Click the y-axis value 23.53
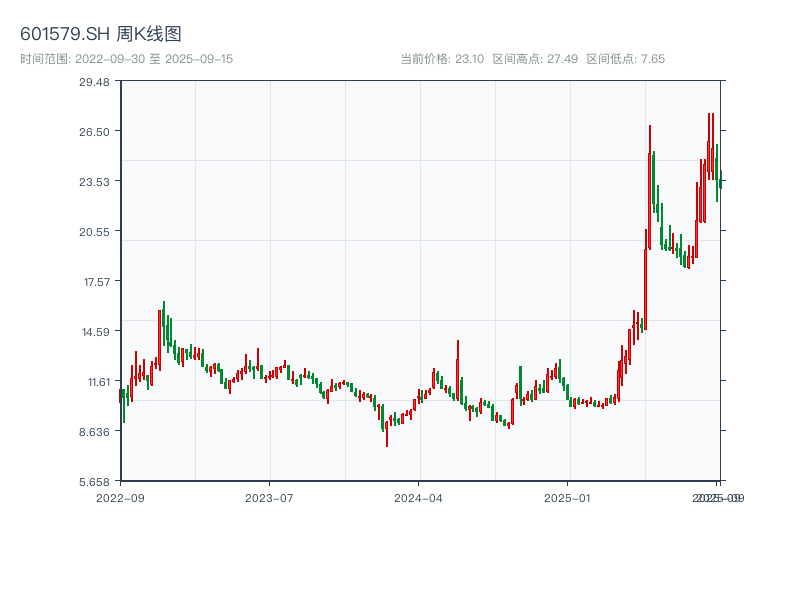 [94, 182]
